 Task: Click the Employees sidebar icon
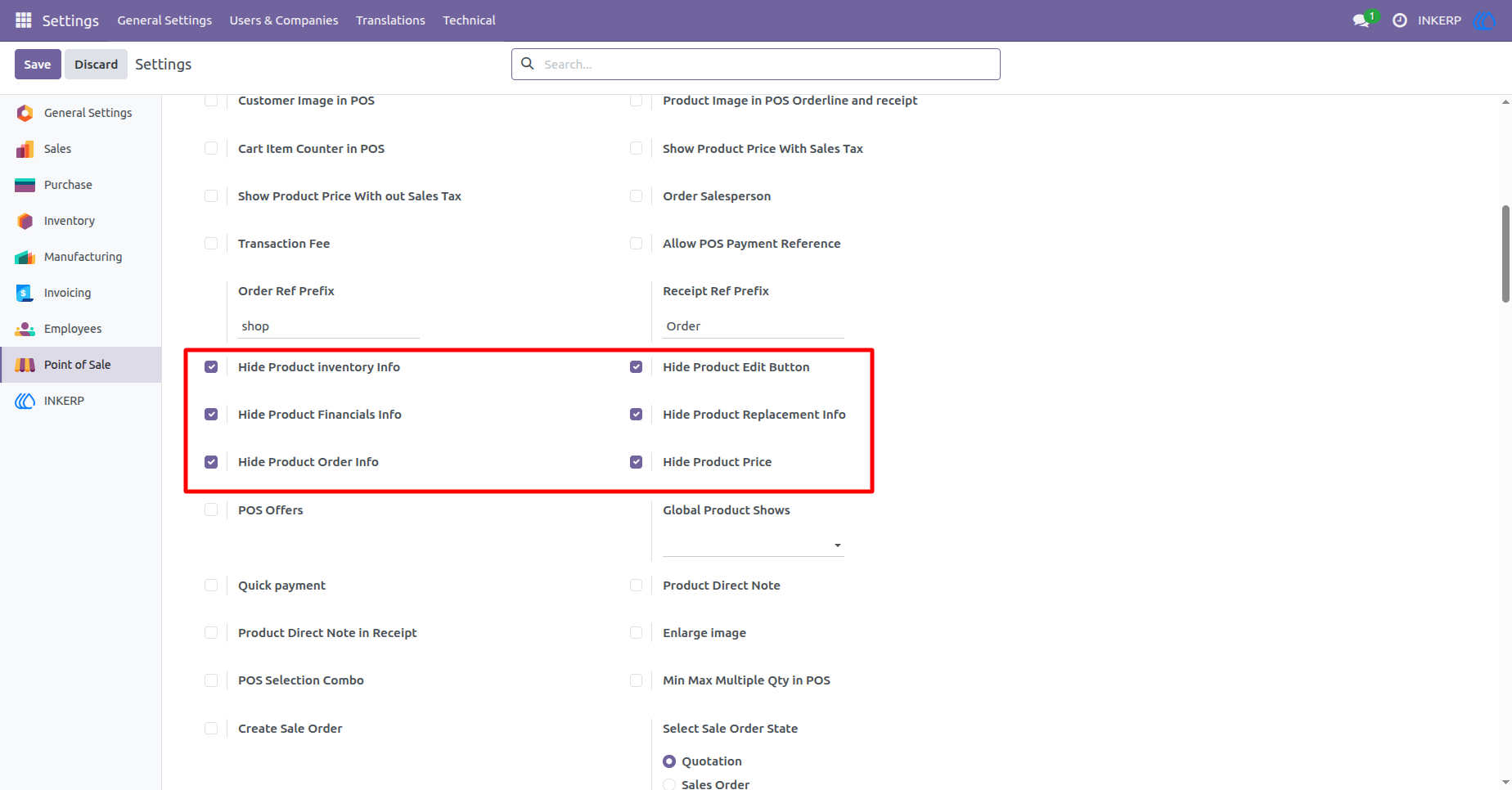point(25,329)
